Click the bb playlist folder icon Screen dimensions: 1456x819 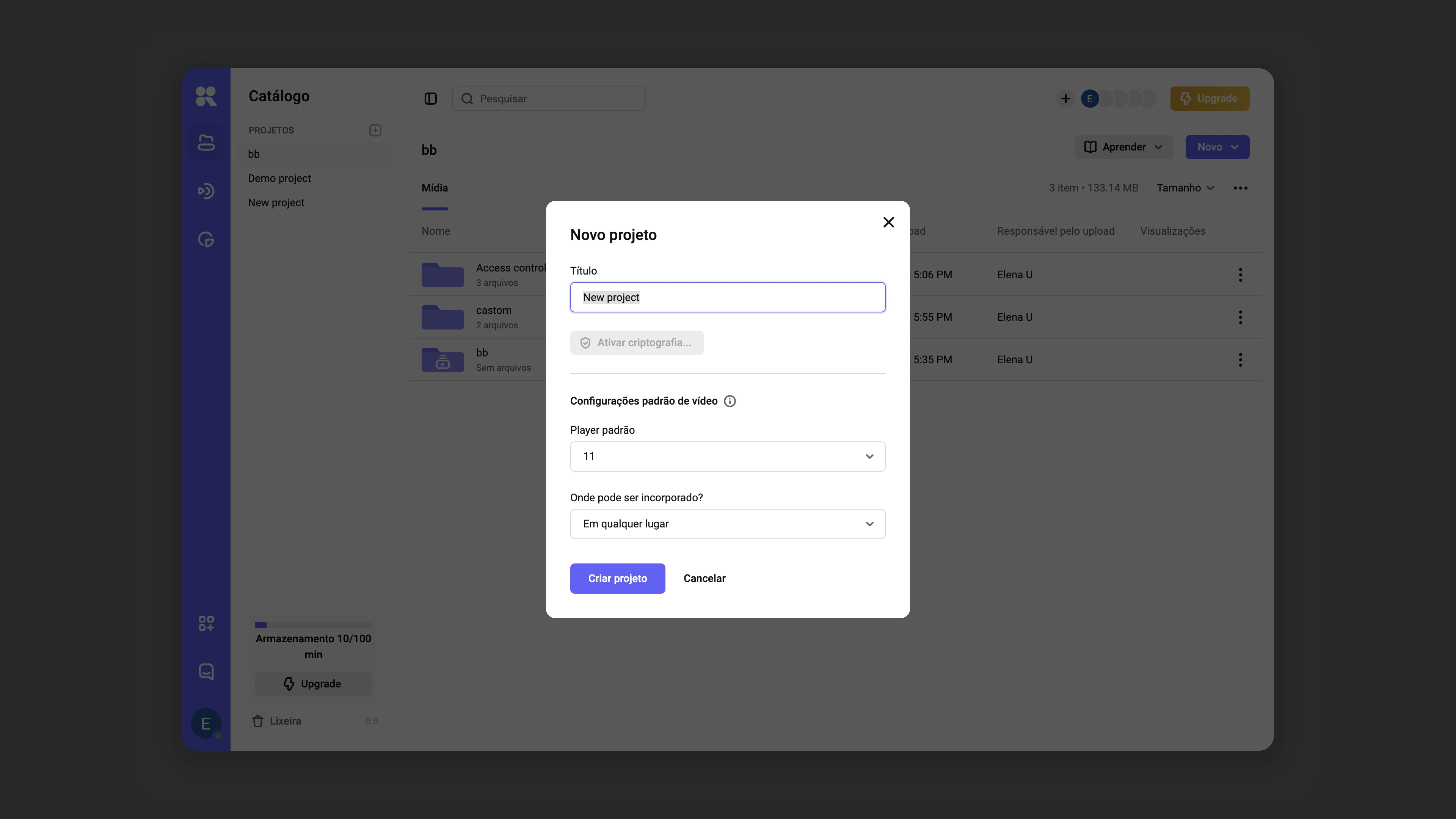click(442, 359)
